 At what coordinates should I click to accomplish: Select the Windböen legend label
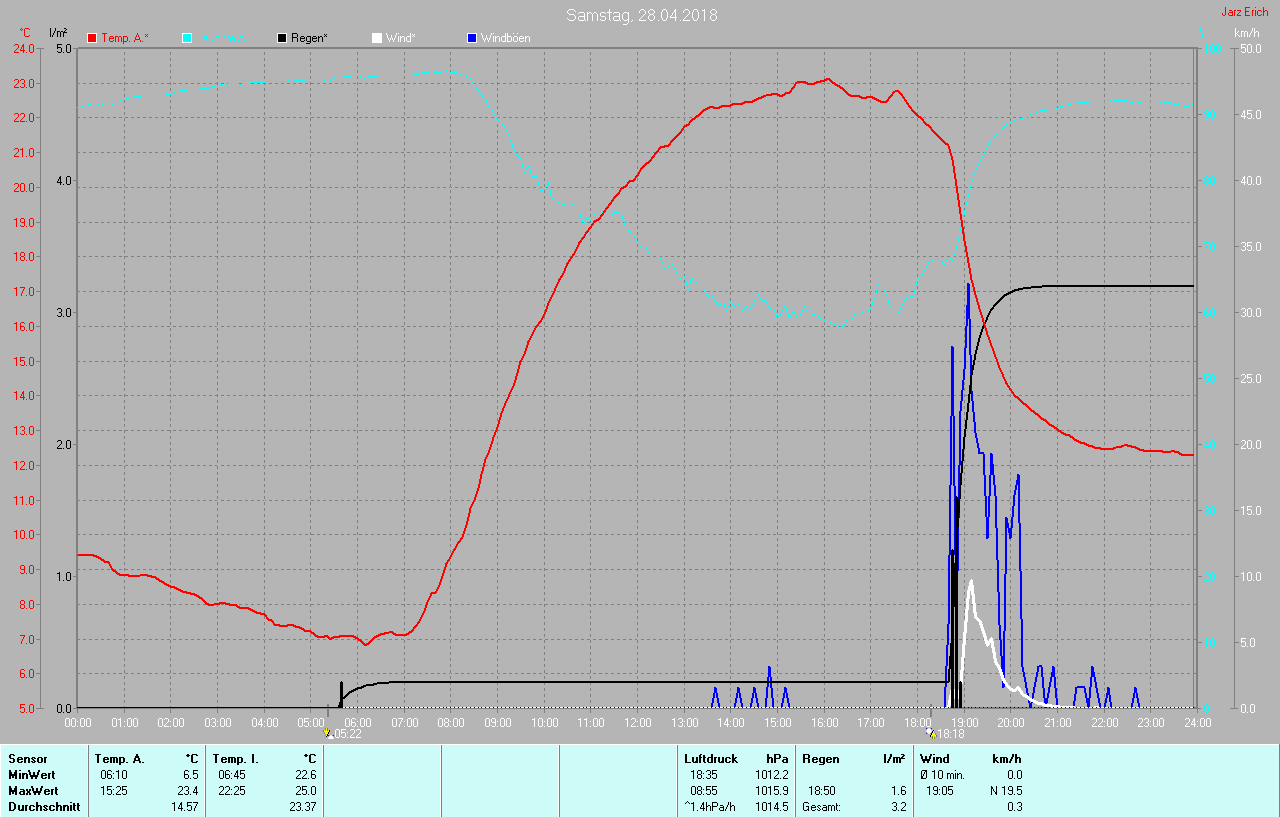505,38
